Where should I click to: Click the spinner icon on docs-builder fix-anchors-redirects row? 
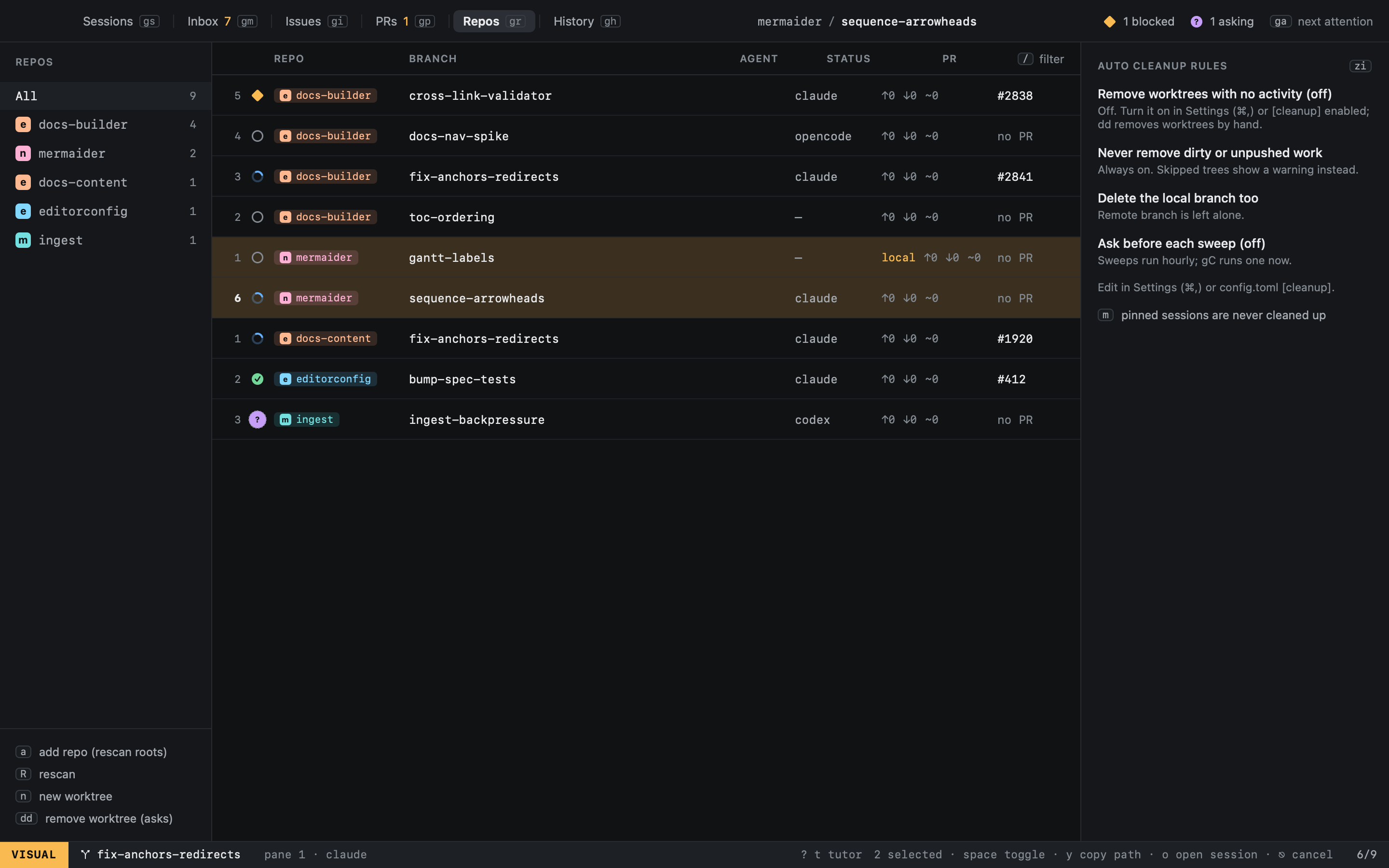[x=257, y=176]
